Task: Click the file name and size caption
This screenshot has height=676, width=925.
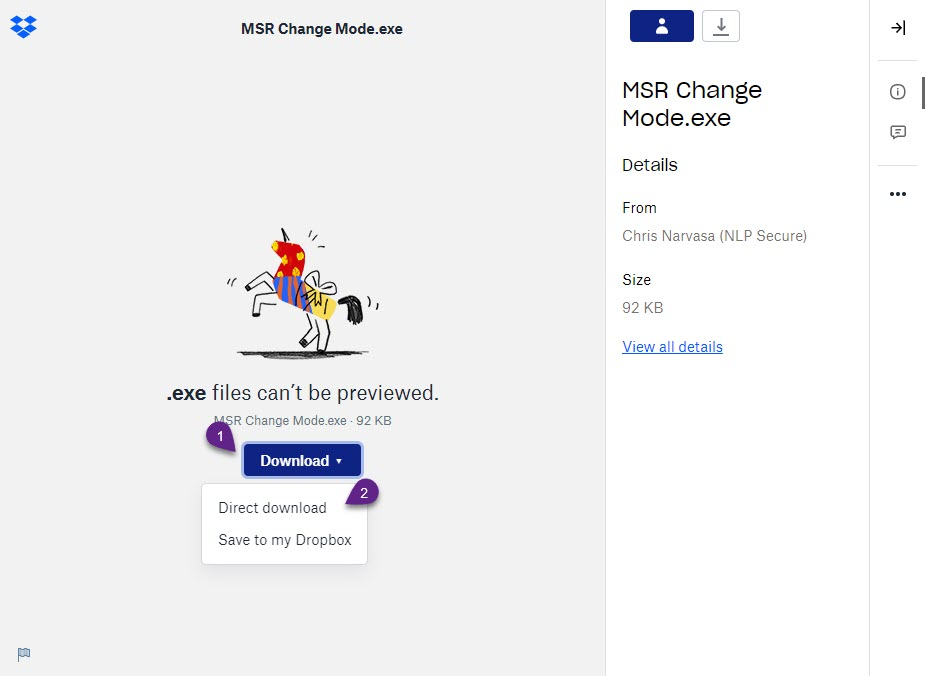Action: click(x=302, y=421)
